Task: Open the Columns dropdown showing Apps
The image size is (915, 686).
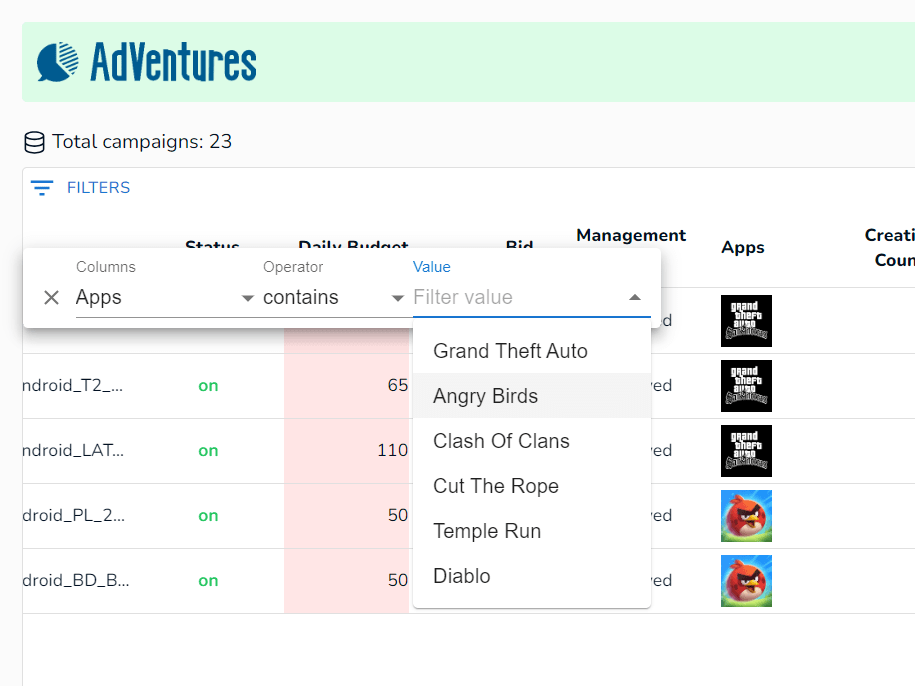Action: click(x=165, y=297)
